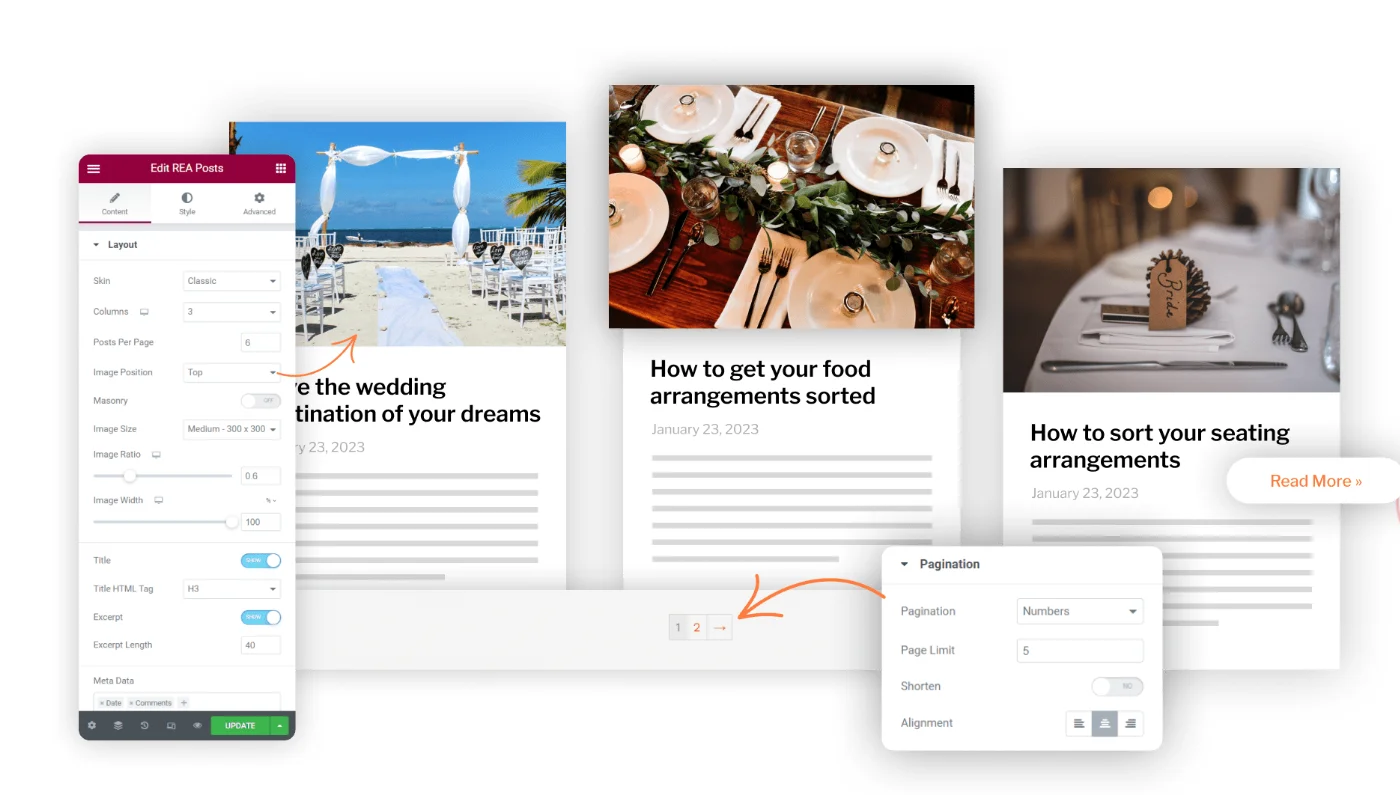
Task: Set pagination alignment to right
Action: pos(1130,723)
